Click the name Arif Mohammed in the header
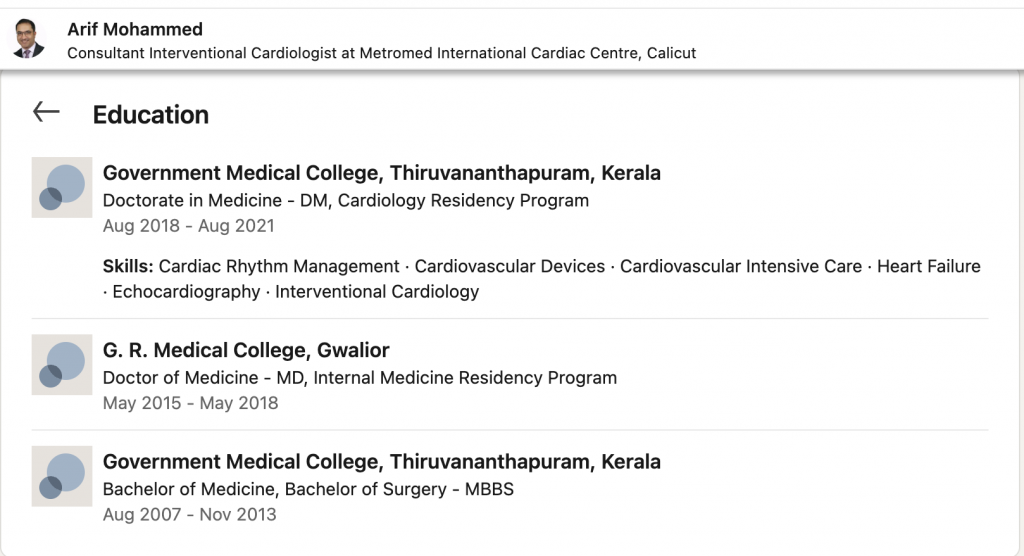Image resolution: width=1024 pixels, height=556 pixels. pos(135,29)
